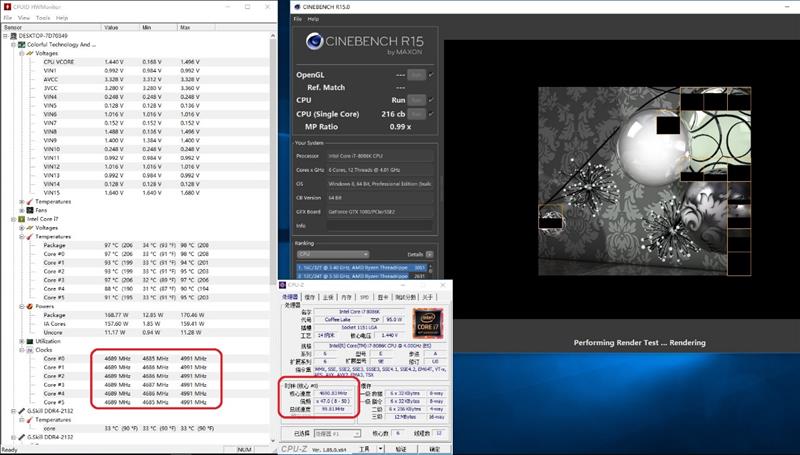Open the 工具 dropdown arrow in CPU-Z
Screen dimensions: 800x455
[380, 449]
